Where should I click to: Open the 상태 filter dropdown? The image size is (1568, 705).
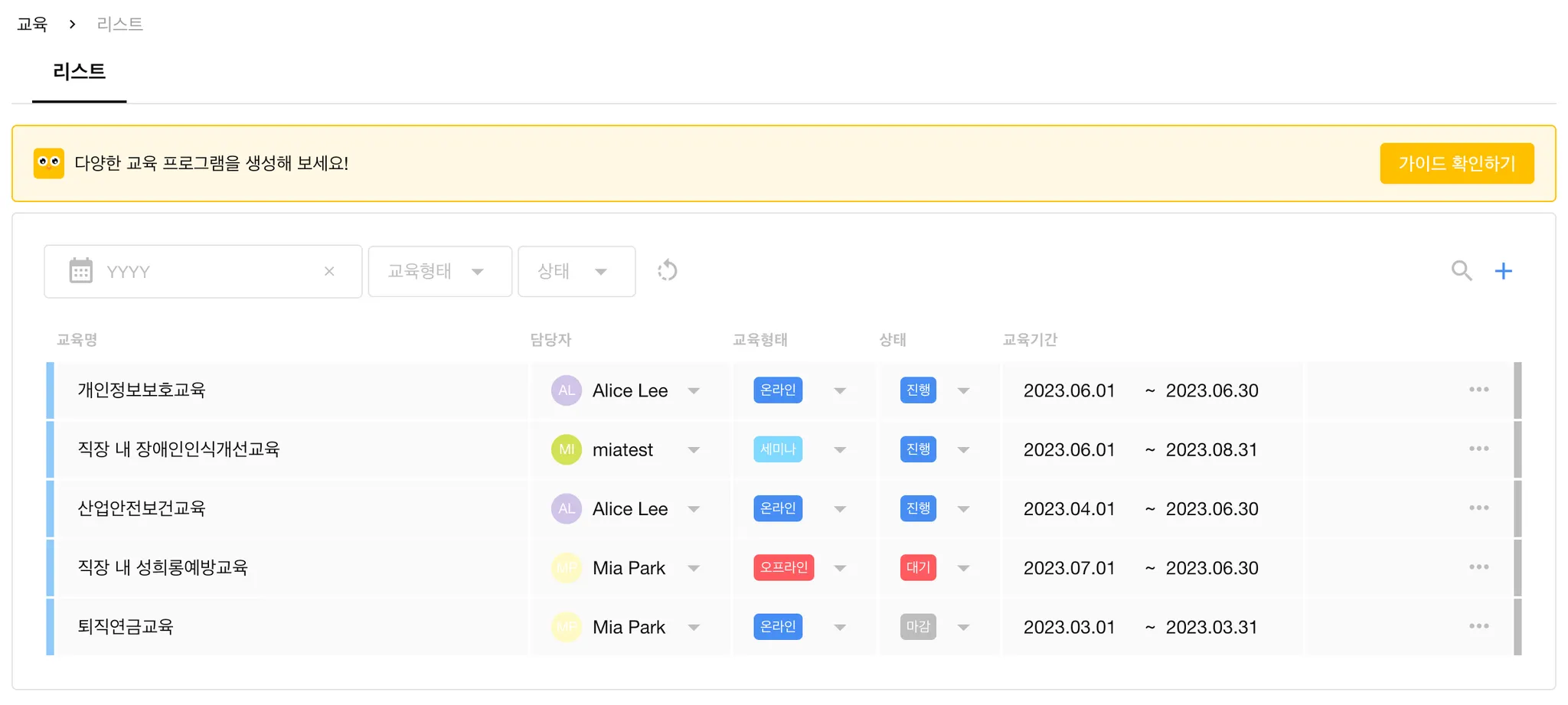pyautogui.click(x=577, y=271)
